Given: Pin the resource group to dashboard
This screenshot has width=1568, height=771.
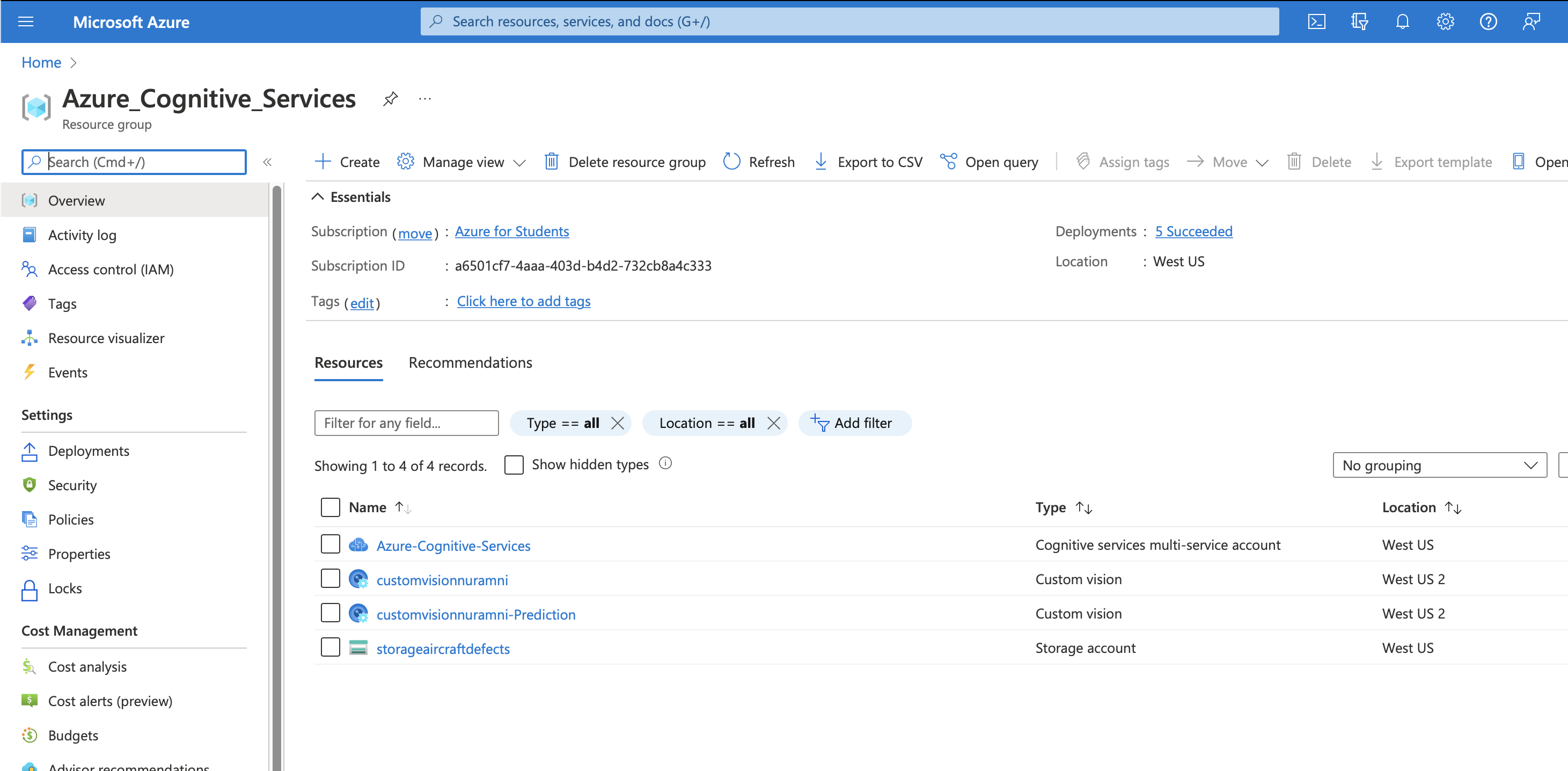Looking at the screenshot, I should (390, 99).
